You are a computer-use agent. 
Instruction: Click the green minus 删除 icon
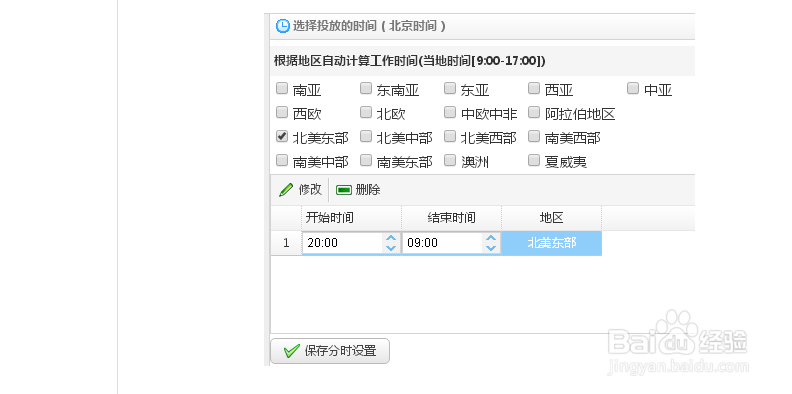pyautogui.click(x=343, y=190)
